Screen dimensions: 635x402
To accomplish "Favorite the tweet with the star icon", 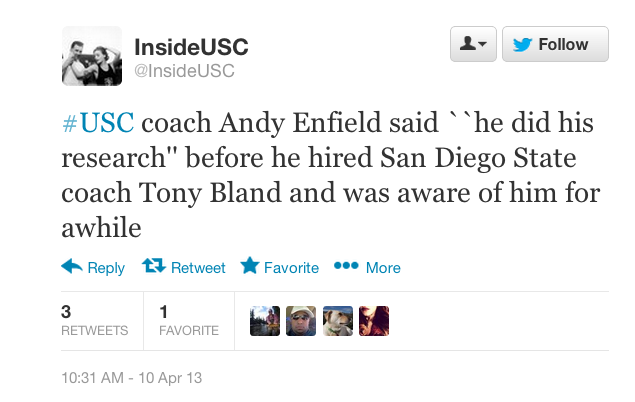I will point(249,267).
